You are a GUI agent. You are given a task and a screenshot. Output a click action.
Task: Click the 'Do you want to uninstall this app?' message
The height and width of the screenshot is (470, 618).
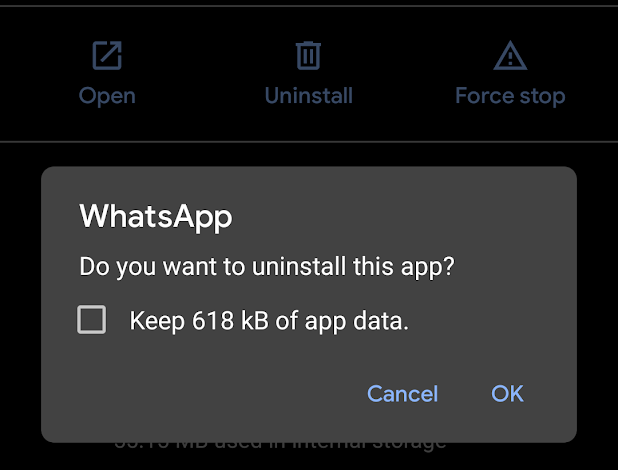[x=268, y=269]
